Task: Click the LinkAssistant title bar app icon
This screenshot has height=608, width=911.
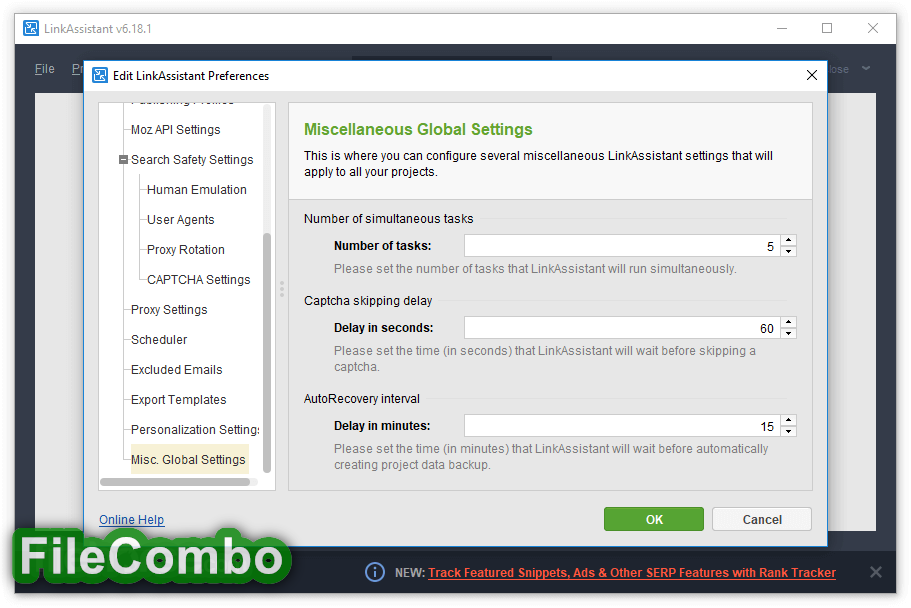Action: pyautogui.click(x=31, y=28)
